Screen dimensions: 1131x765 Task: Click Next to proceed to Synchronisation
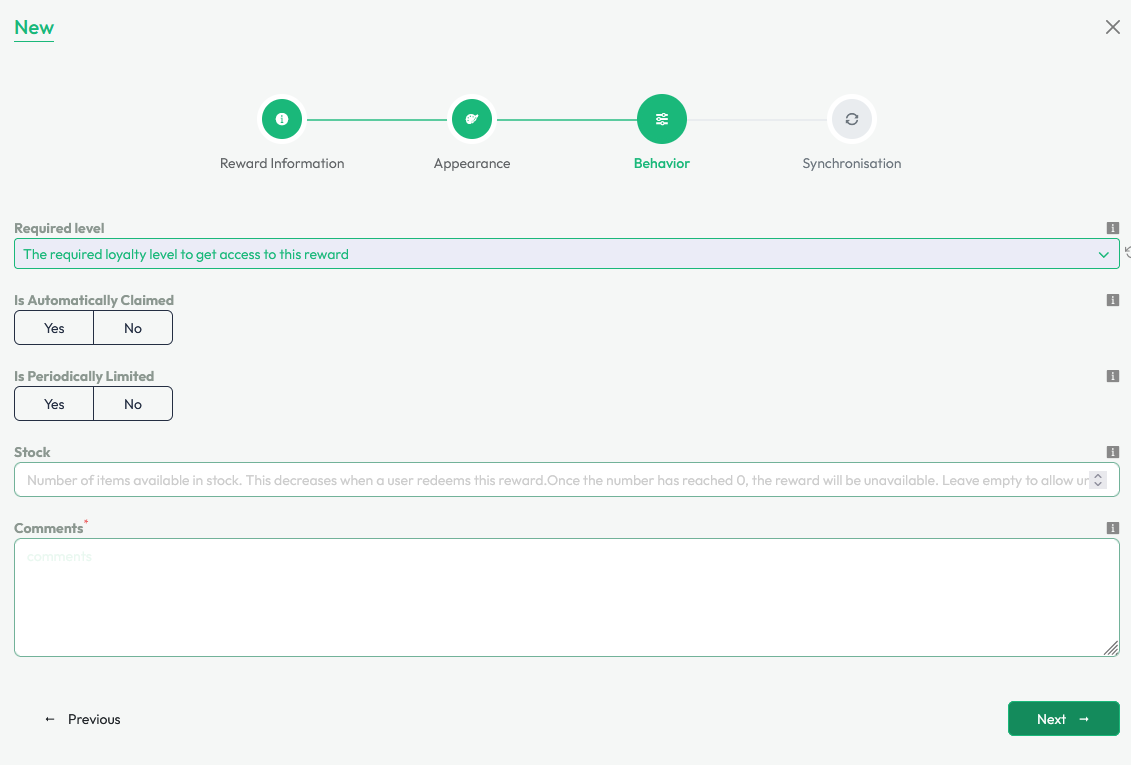point(1063,719)
